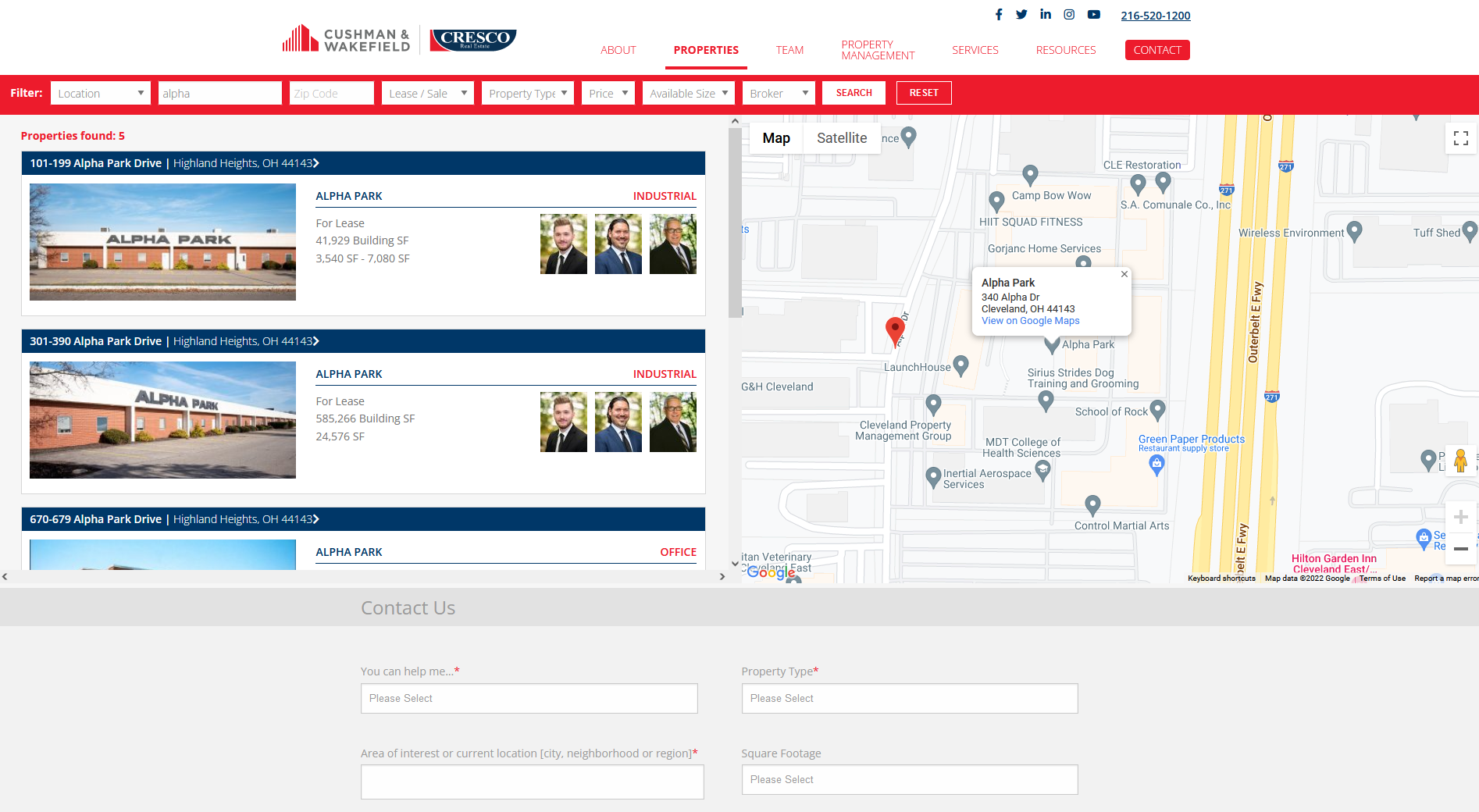Image resolution: width=1479 pixels, height=812 pixels.
Task: Open the Property Type filter dropdown
Action: (527, 93)
